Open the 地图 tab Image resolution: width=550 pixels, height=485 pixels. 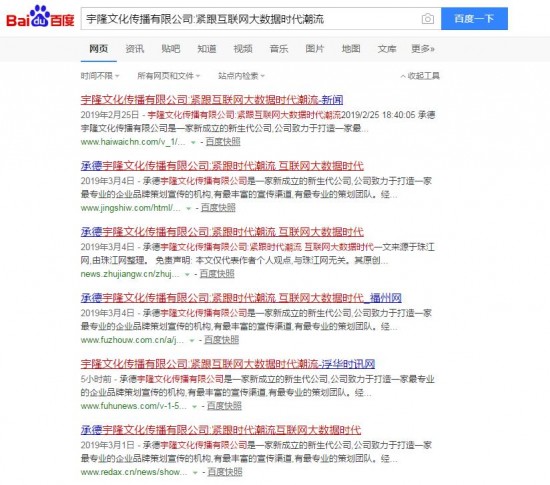pos(351,49)
